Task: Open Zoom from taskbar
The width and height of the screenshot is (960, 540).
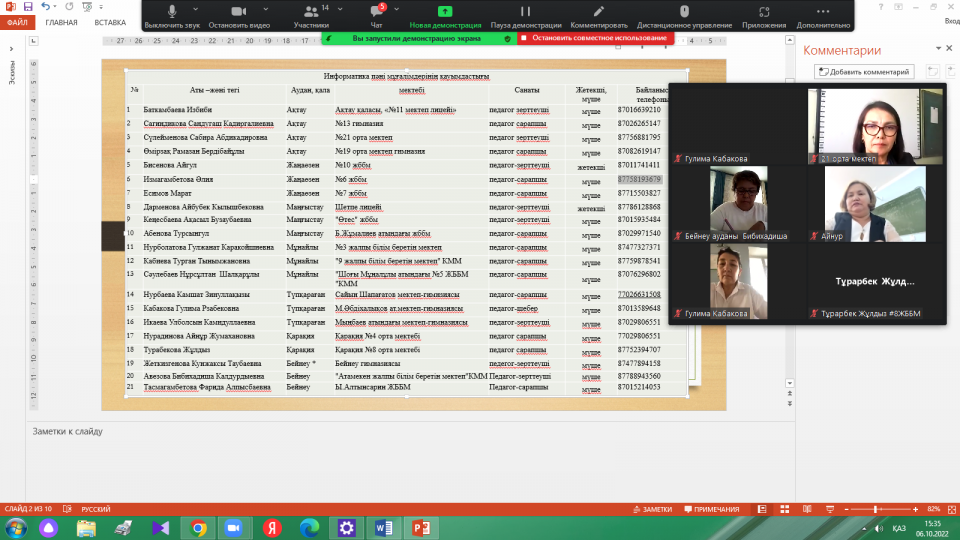Action: point(233,528)
